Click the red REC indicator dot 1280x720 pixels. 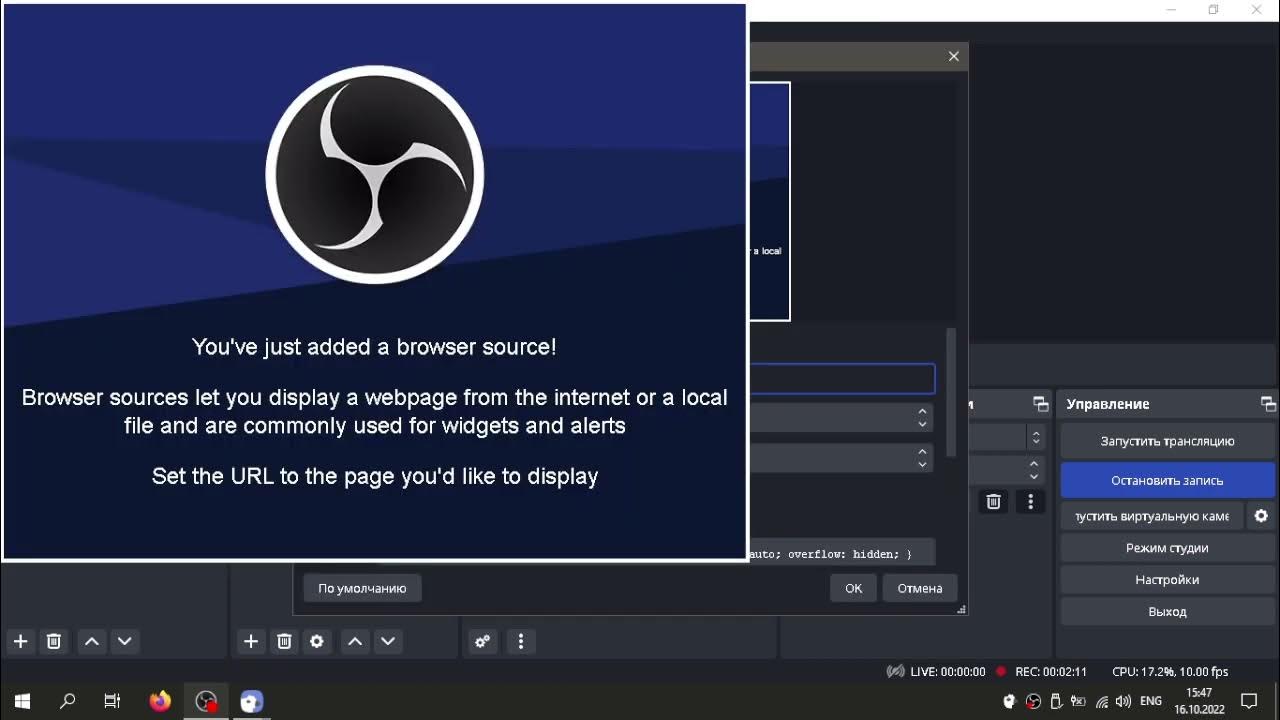(1000, 672)
